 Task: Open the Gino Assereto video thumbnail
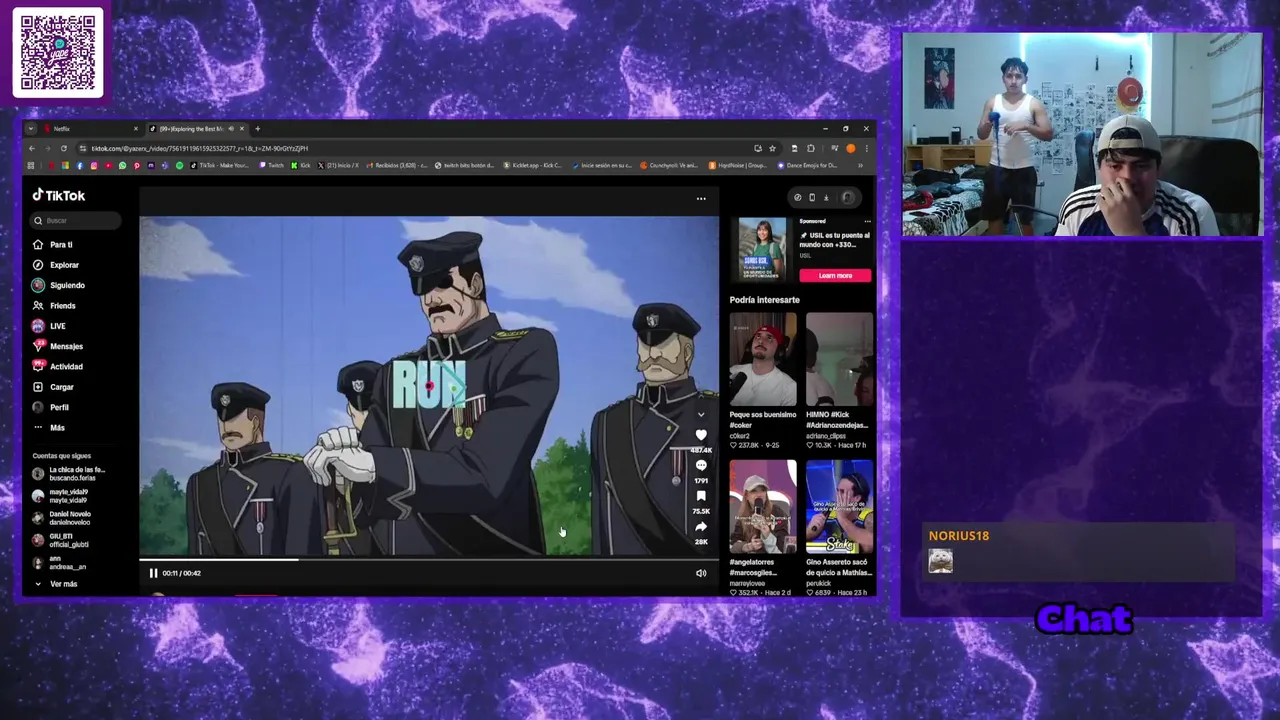point(839,507)
